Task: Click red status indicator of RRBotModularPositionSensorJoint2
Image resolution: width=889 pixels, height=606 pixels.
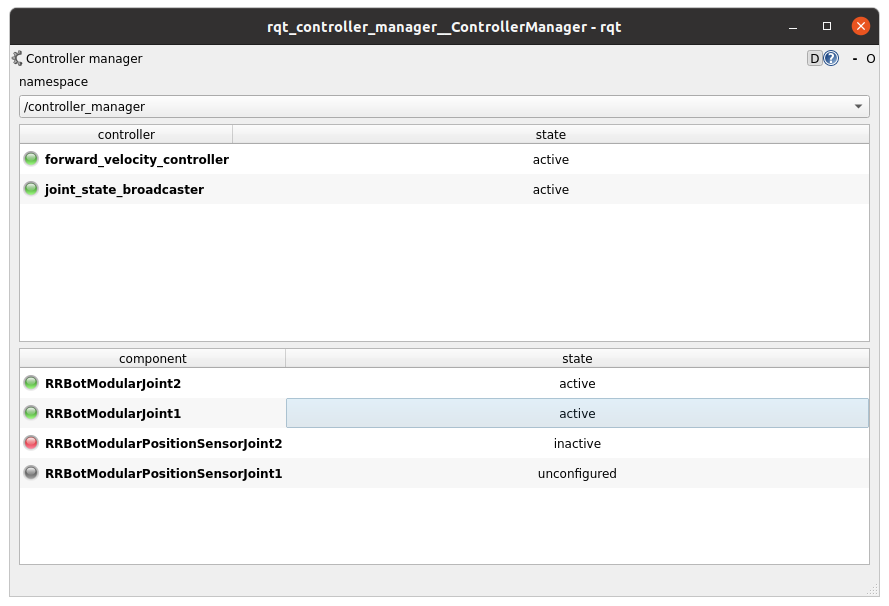Action: (30, 442)
